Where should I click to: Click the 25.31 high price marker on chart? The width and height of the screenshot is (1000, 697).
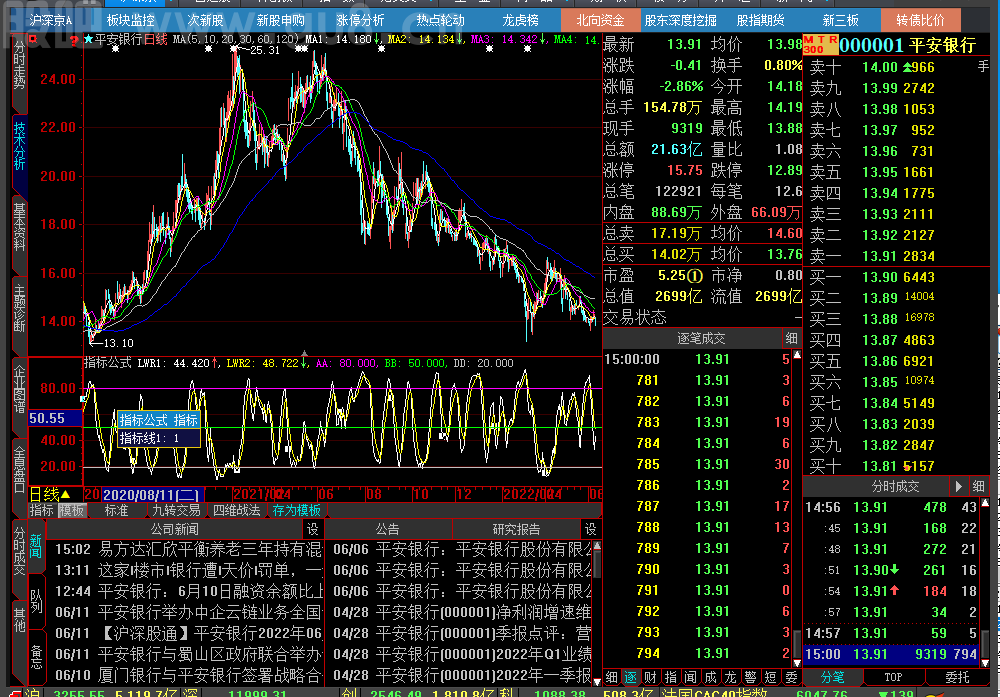[x=265, y=50]
